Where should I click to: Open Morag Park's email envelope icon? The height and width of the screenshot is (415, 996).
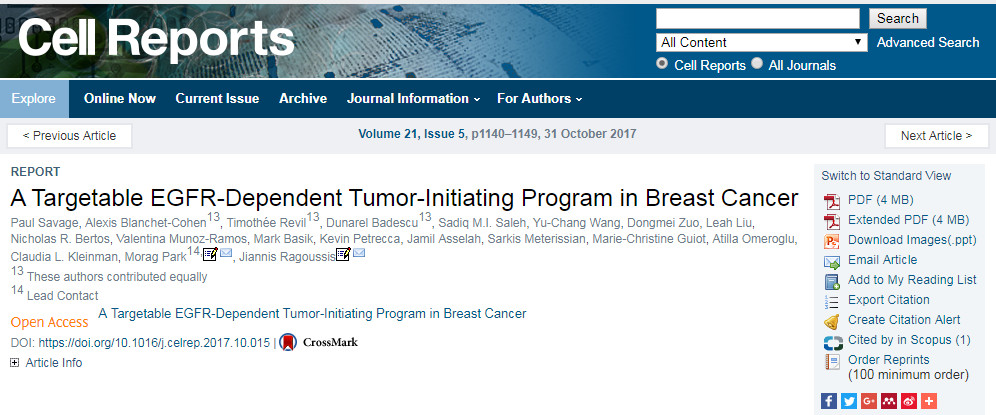click(226, 254)
